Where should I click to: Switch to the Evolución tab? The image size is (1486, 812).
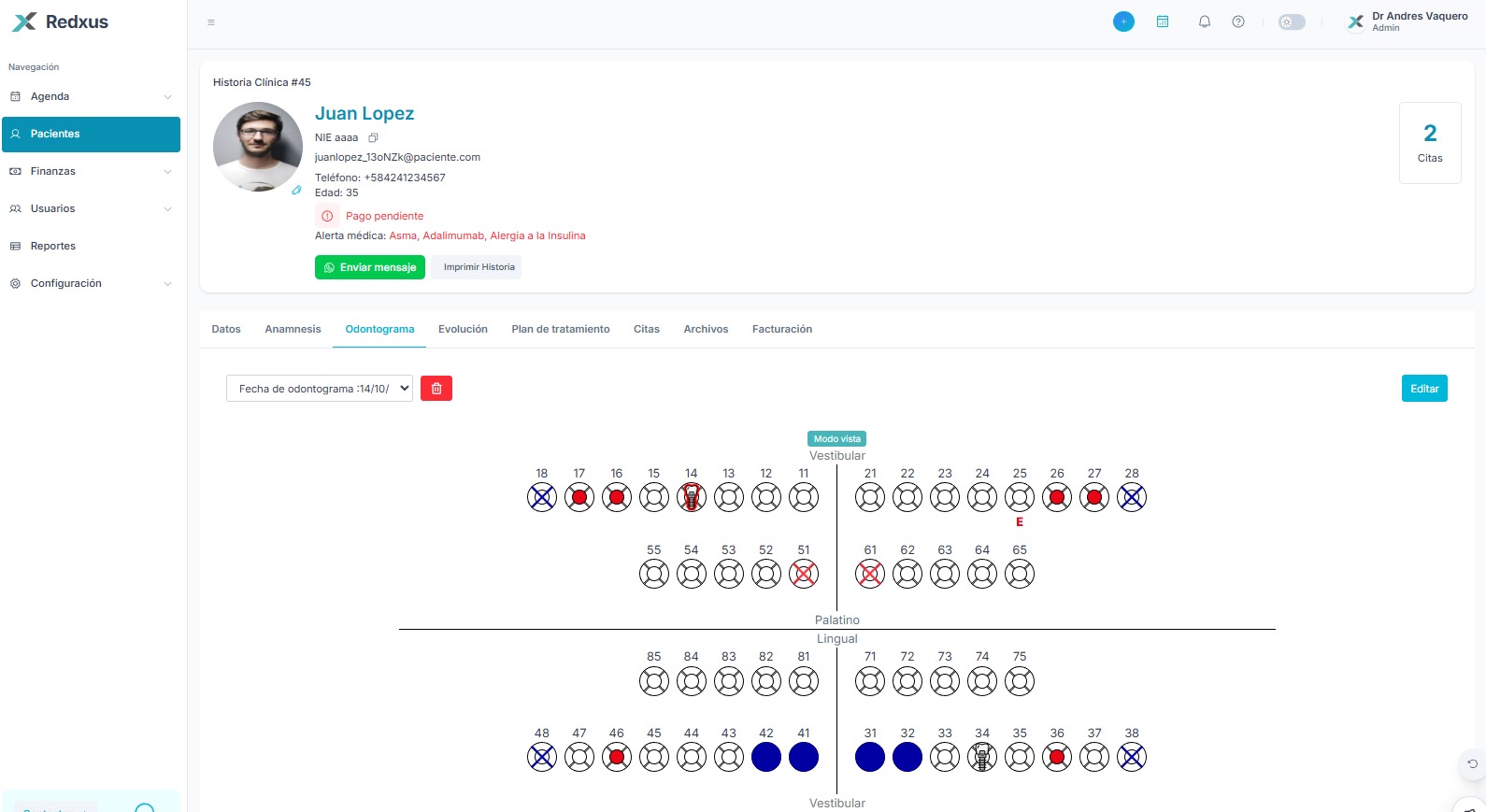coord(463,329)
